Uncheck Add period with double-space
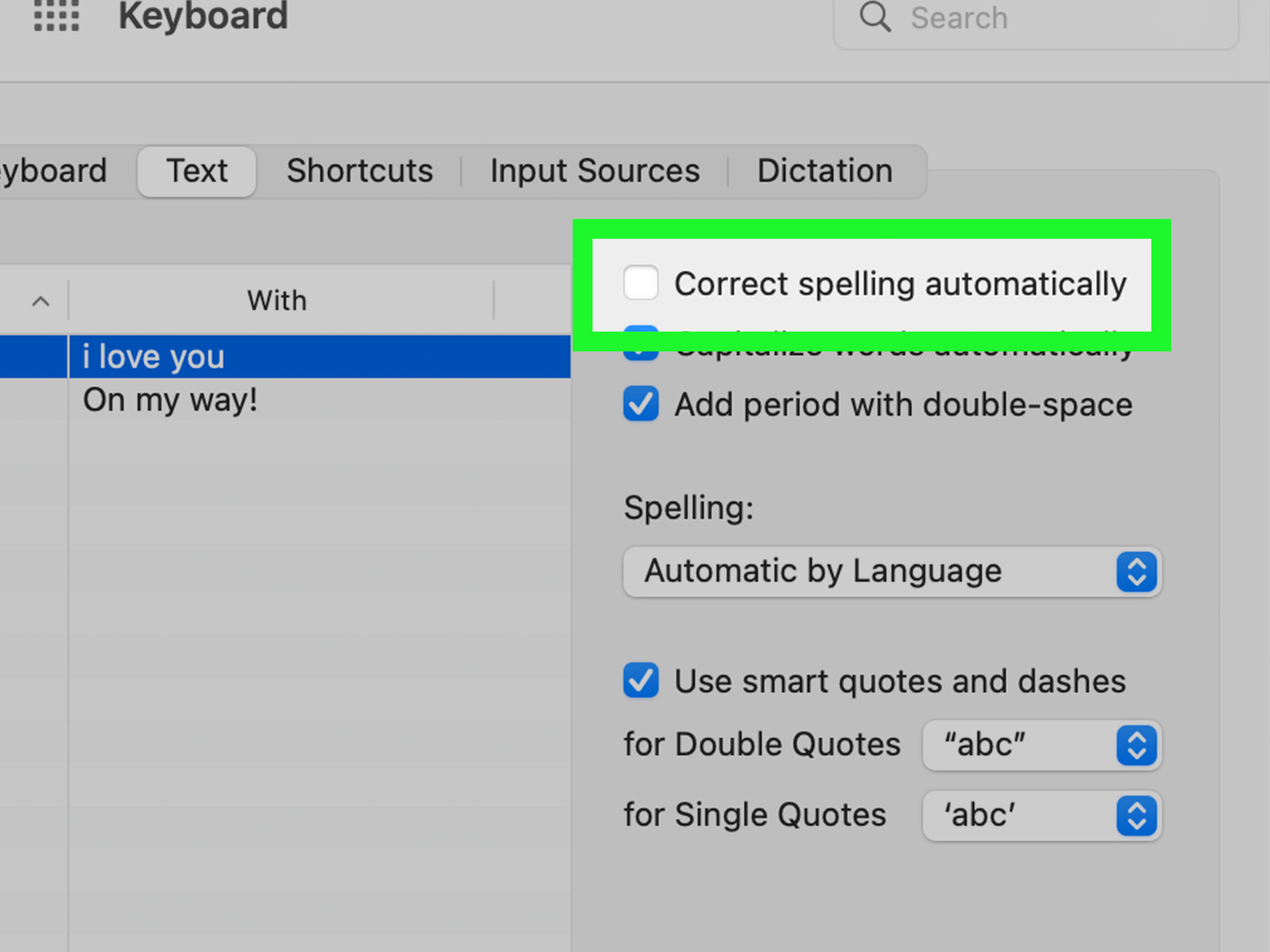 (x=641, y=404)
